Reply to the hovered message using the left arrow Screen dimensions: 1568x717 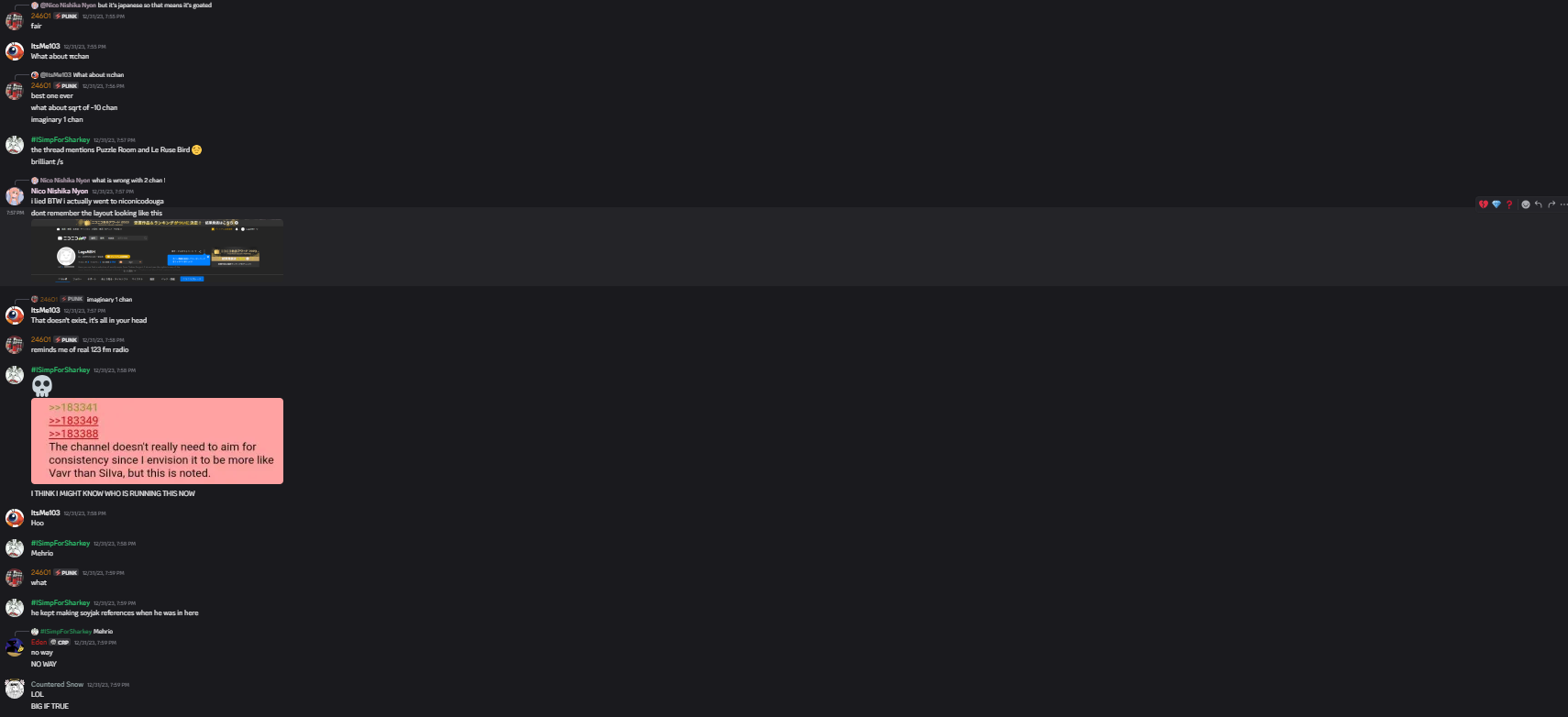[x=1539, y=204]
